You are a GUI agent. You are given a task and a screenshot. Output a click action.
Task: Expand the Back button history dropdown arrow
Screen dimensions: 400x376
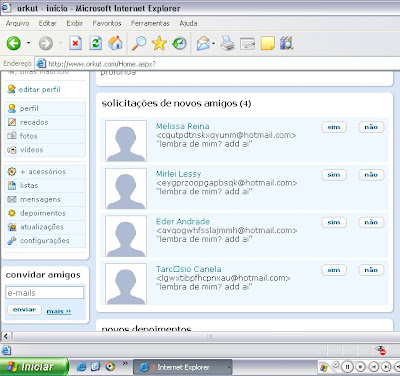pos(28,43)
